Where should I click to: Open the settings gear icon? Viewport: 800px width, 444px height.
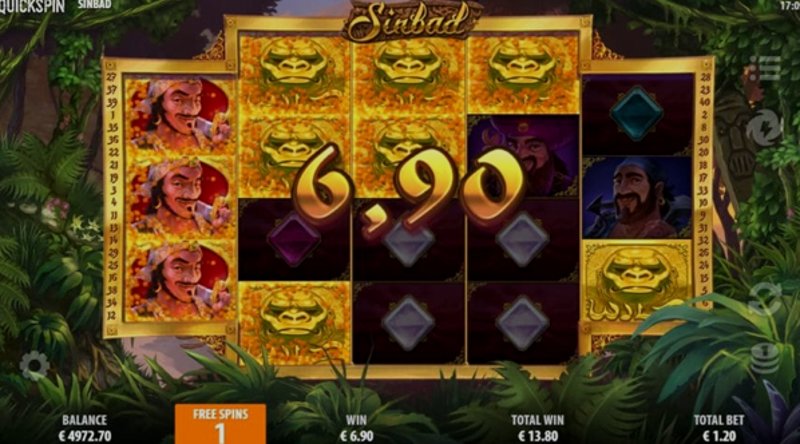point(34,365)
